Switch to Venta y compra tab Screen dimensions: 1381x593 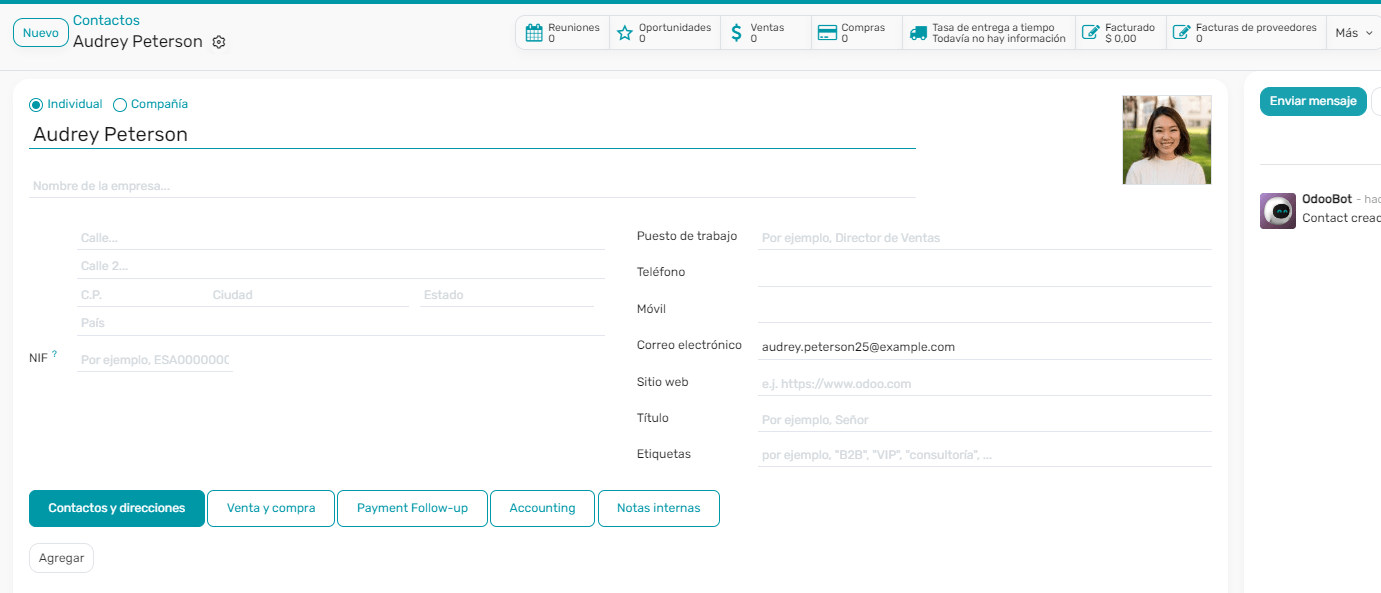tap(271, 508)
